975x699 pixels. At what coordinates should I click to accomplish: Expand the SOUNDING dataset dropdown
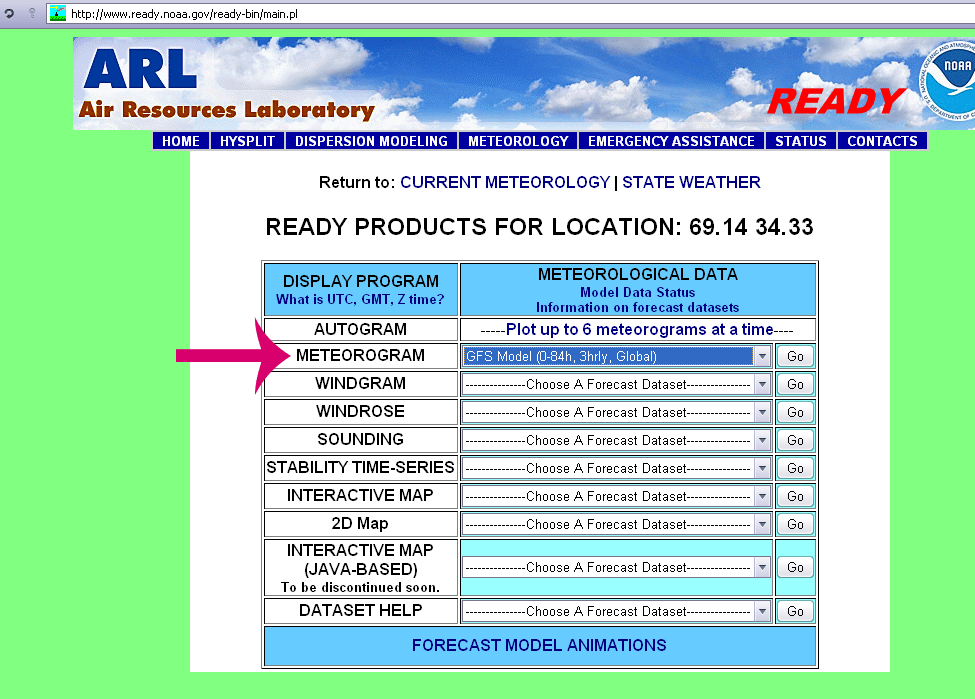click(616, 440)
